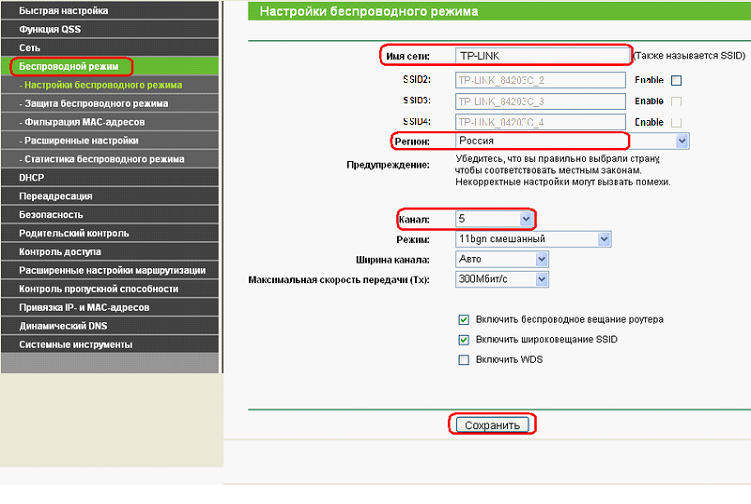Open Максимальная скорость передачи dropdown

(x=502, y=279)
